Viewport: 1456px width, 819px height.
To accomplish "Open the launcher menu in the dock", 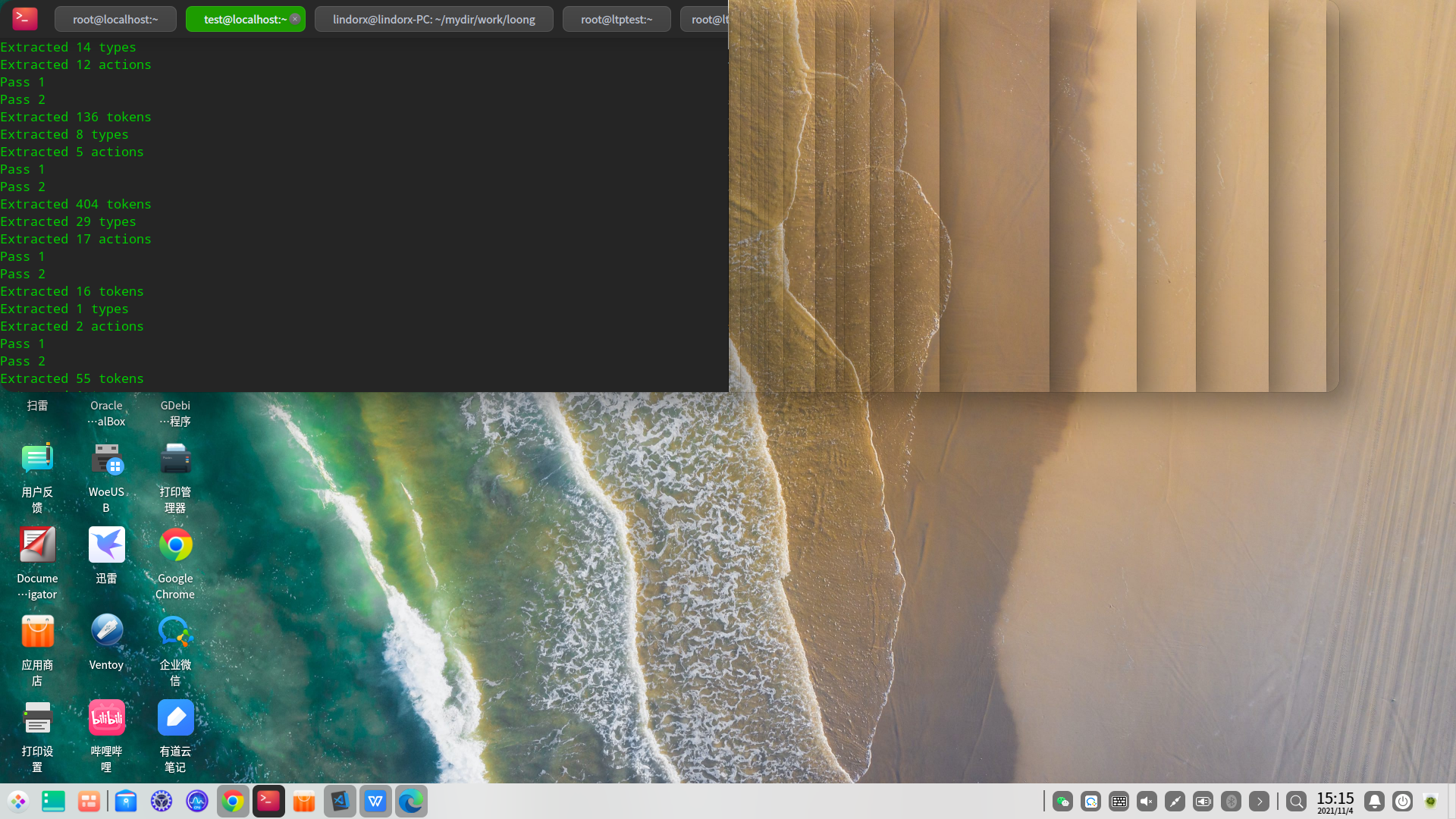I will coord(18,801).
